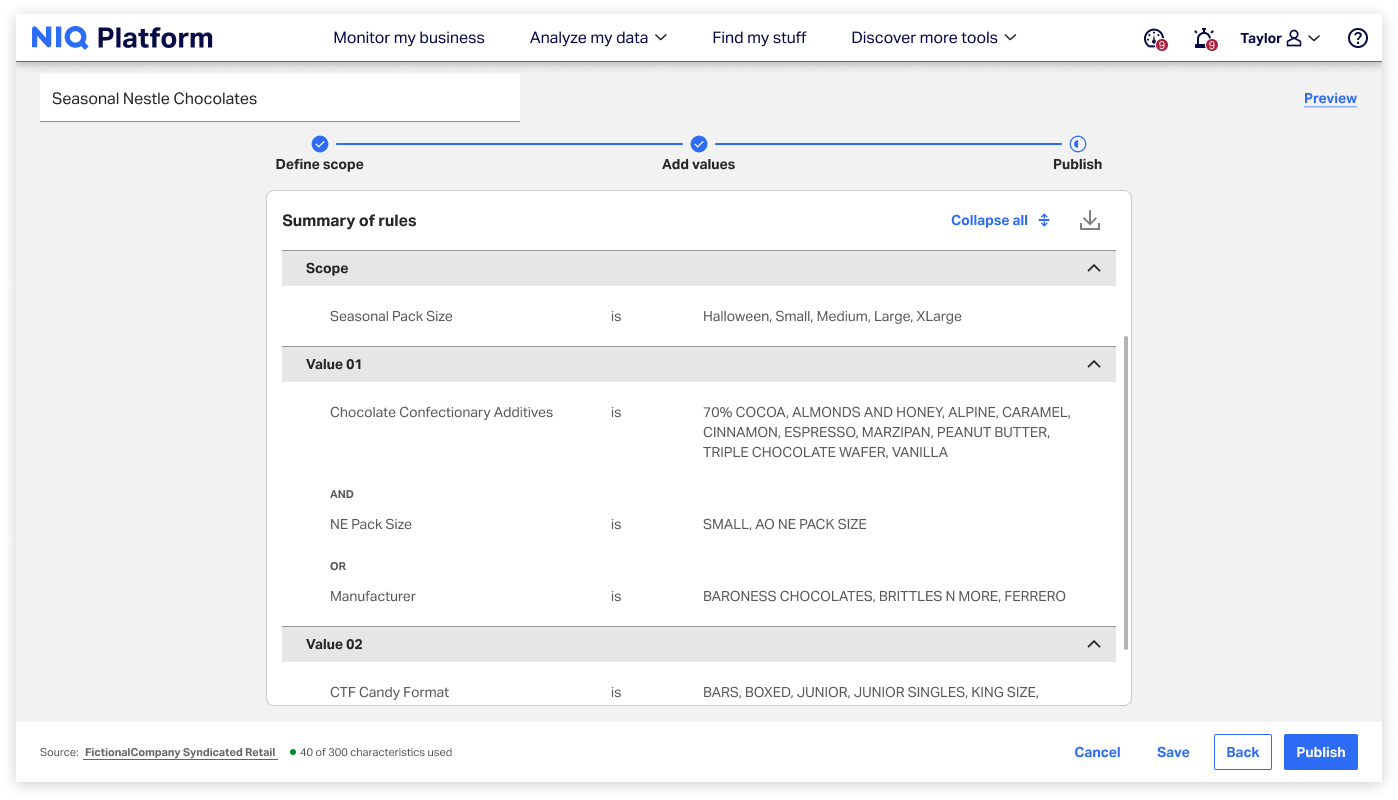Collapse all rule sections
Image resolution: width=1398 pixels, height=800 pixels.
click(1000, 221)
